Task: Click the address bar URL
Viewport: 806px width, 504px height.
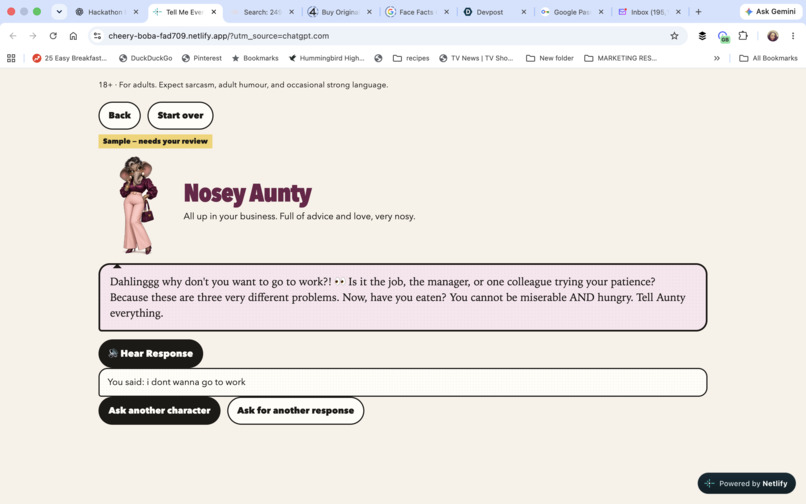Action: (218, 36)
